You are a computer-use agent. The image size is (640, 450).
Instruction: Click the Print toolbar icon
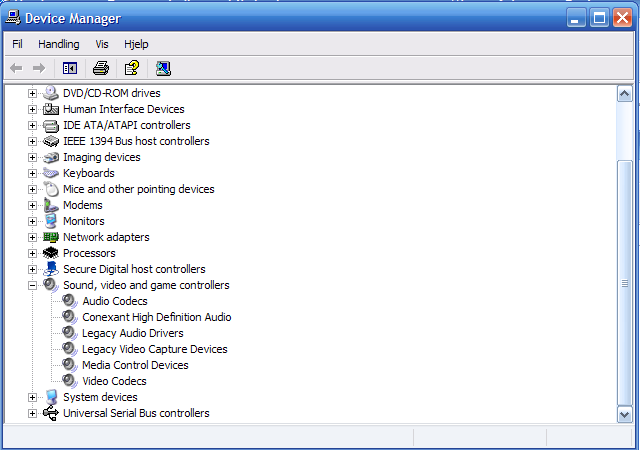click(101, 68)
